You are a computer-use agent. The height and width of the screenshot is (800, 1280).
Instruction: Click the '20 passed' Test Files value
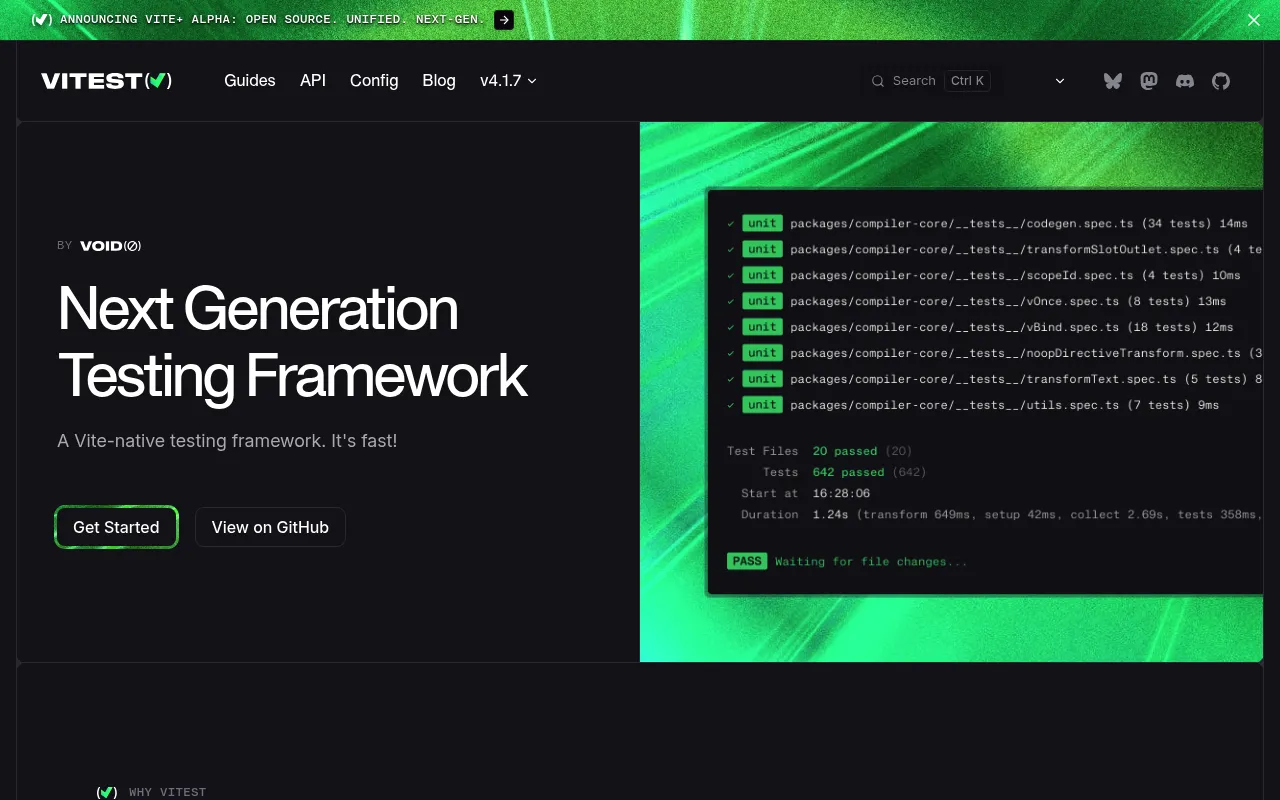point(845,451)
